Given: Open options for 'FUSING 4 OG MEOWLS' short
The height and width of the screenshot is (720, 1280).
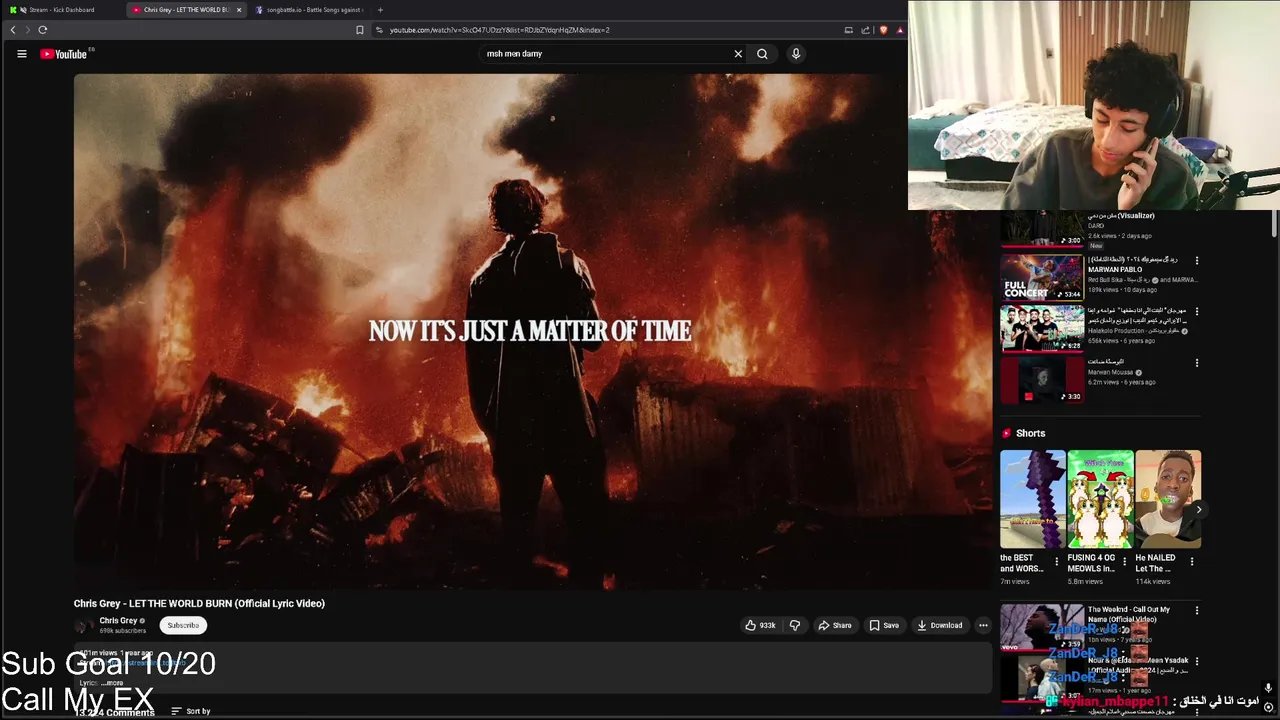Looking at the screenshot, I should point(1123,561).
